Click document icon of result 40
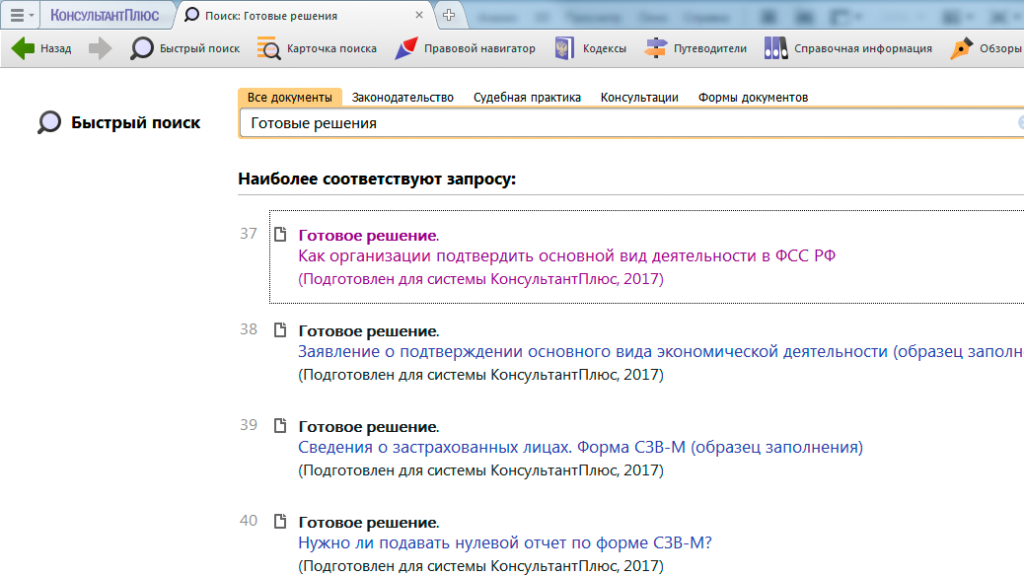1024x576 pixels. [280, 521]
